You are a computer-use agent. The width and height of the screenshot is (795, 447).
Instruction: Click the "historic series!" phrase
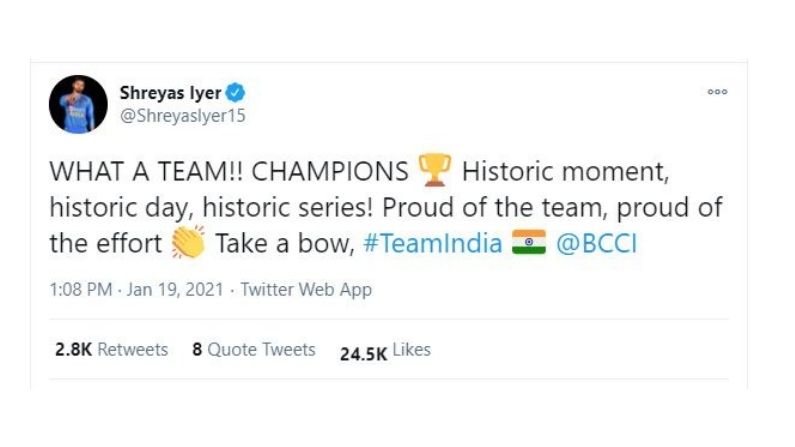tap(288, 207)
